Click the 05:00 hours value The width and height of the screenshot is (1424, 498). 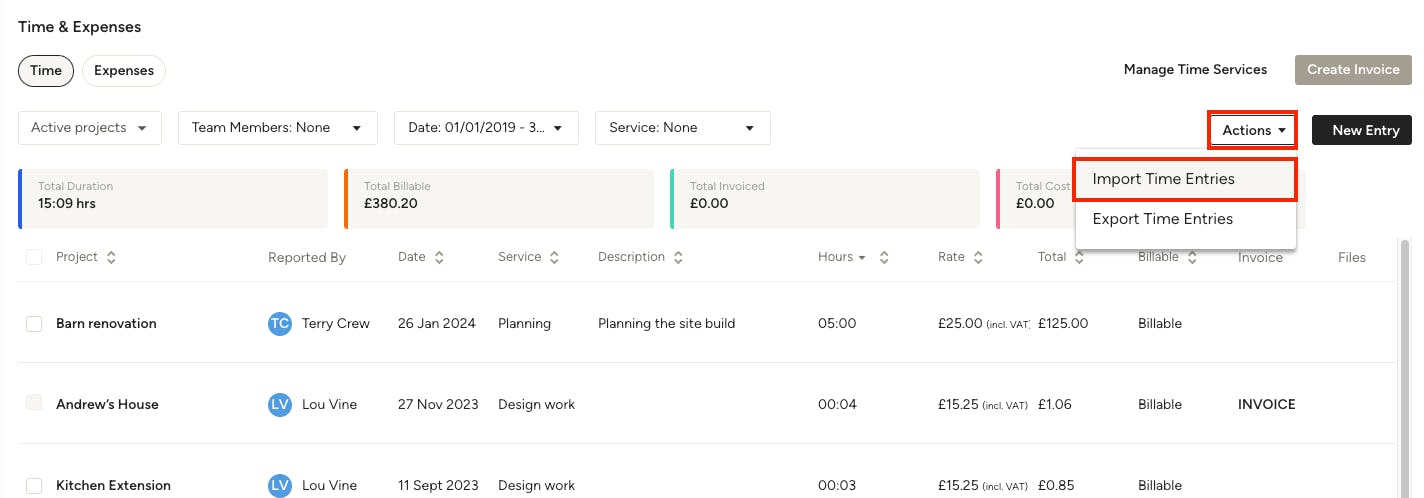pos(837,323)
